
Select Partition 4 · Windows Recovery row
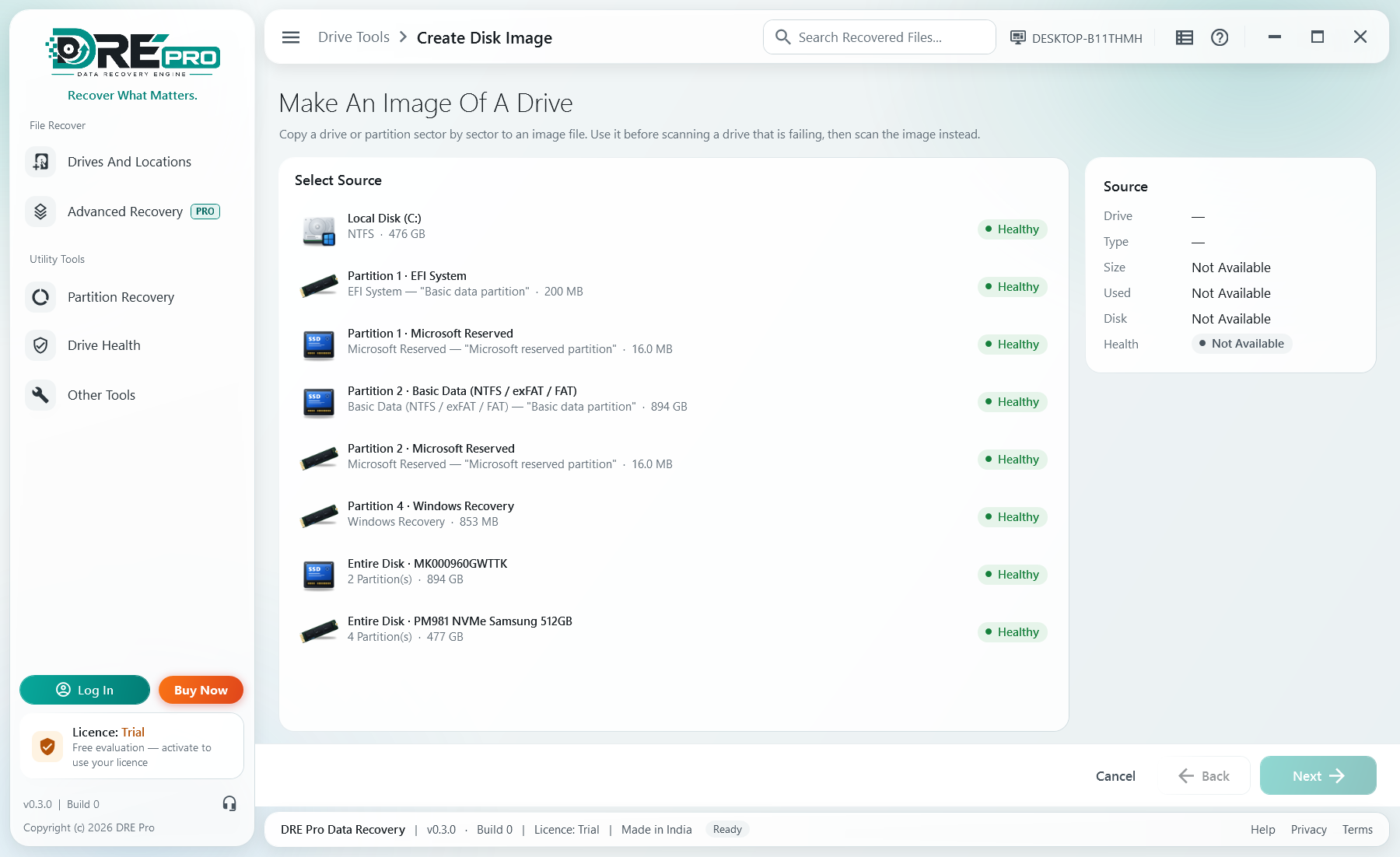tap(674, 517)
